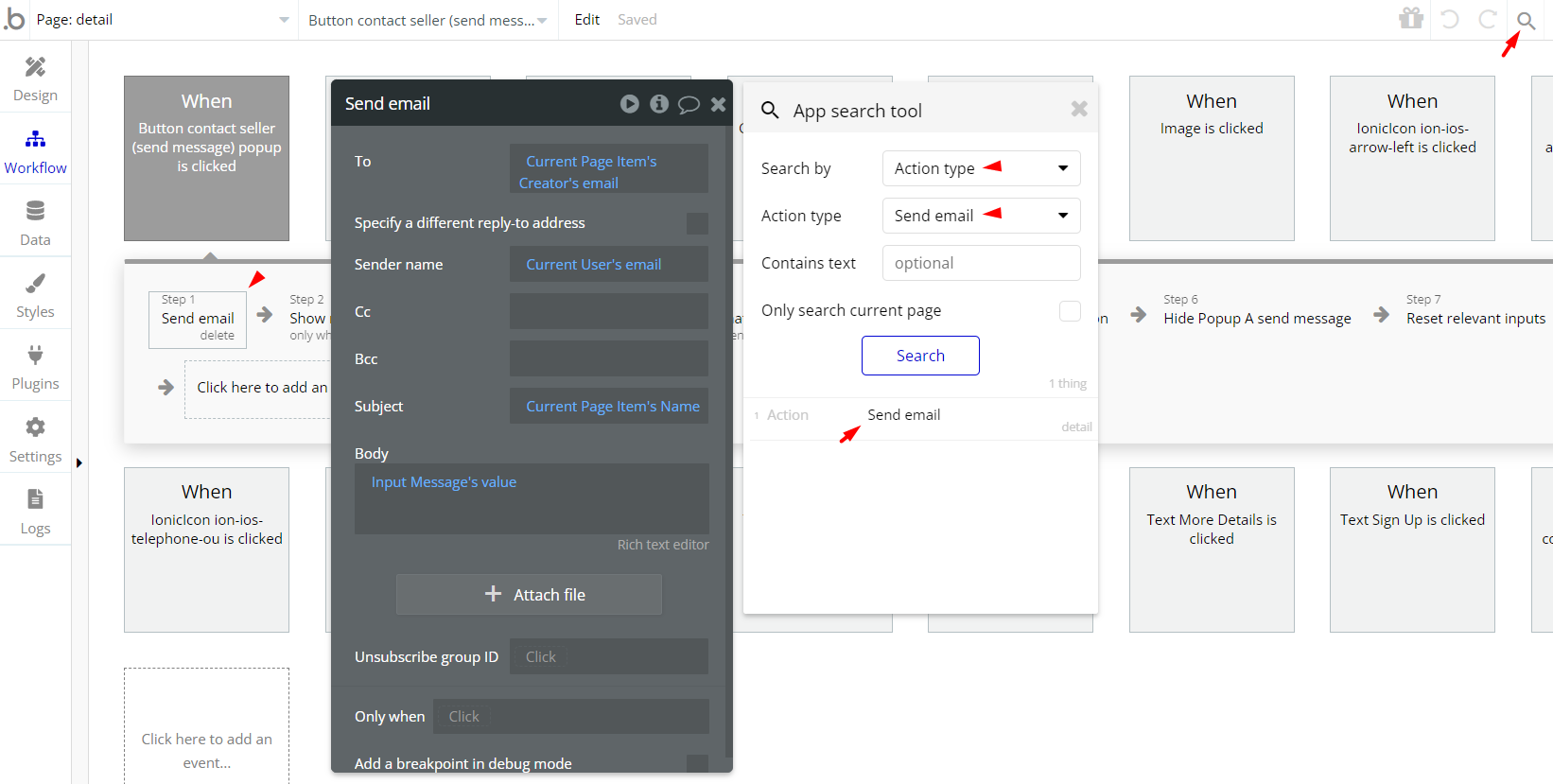
Task: Click the Search button
Action: [x=920, y=356]
